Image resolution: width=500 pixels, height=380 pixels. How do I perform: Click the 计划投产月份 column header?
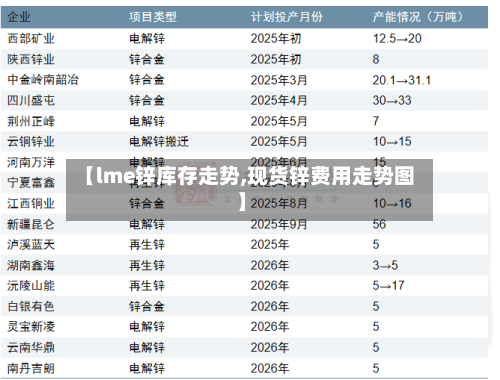287,17
